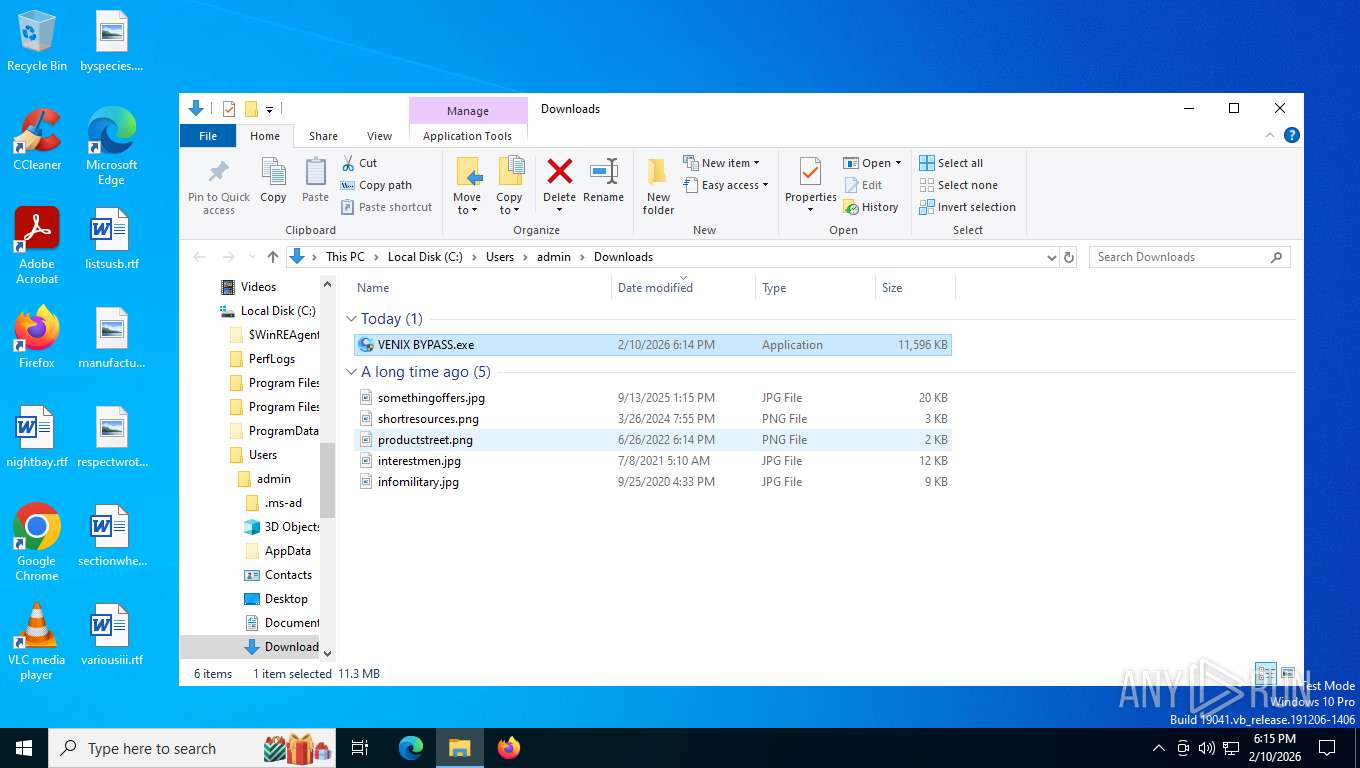Click the navigation pane scrollbar down arrow
Screen dimensions: 1360x768
[328, 652]
